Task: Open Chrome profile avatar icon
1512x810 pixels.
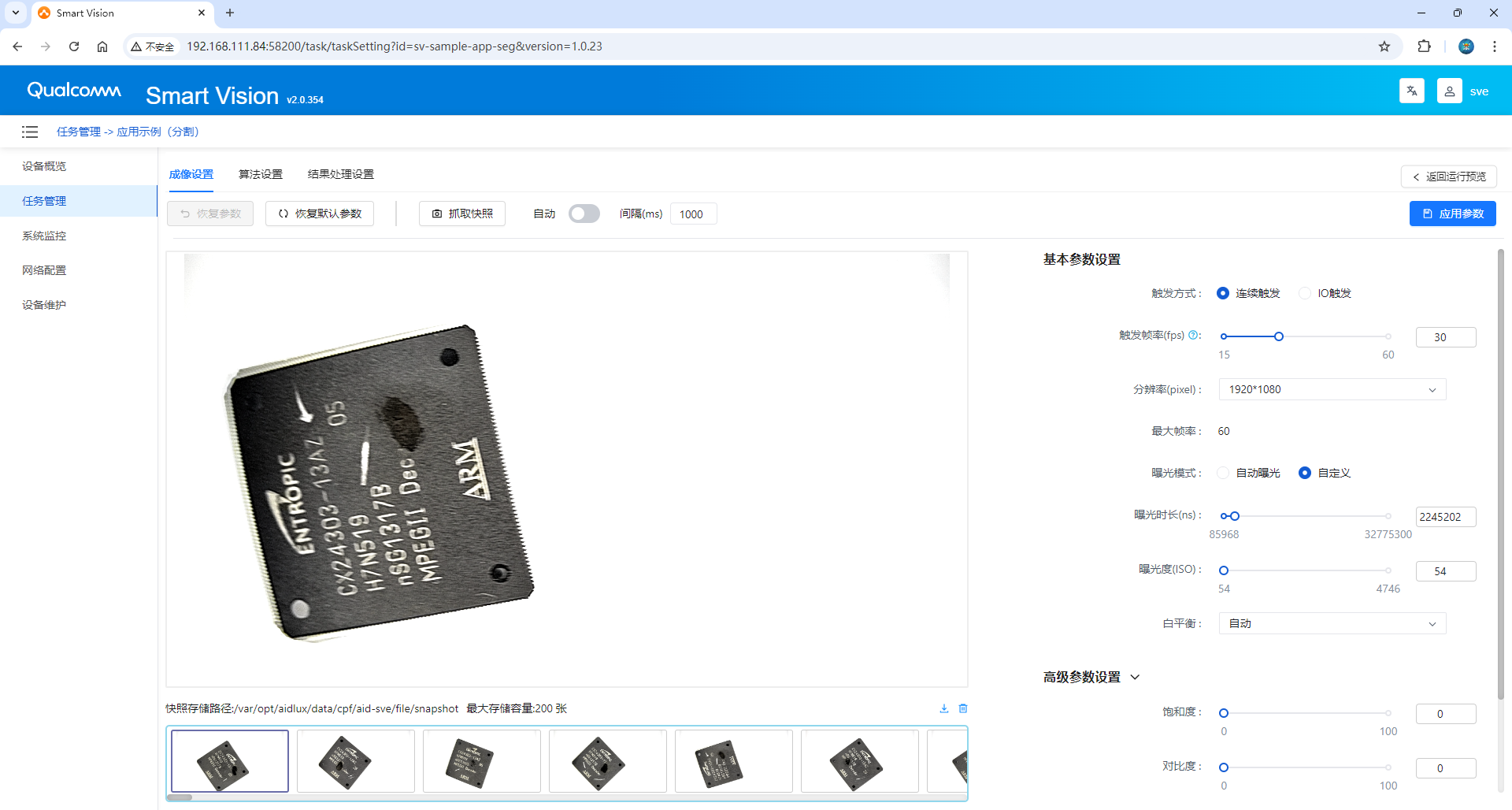Action: pyautogui.click(x=1466, y=46)
